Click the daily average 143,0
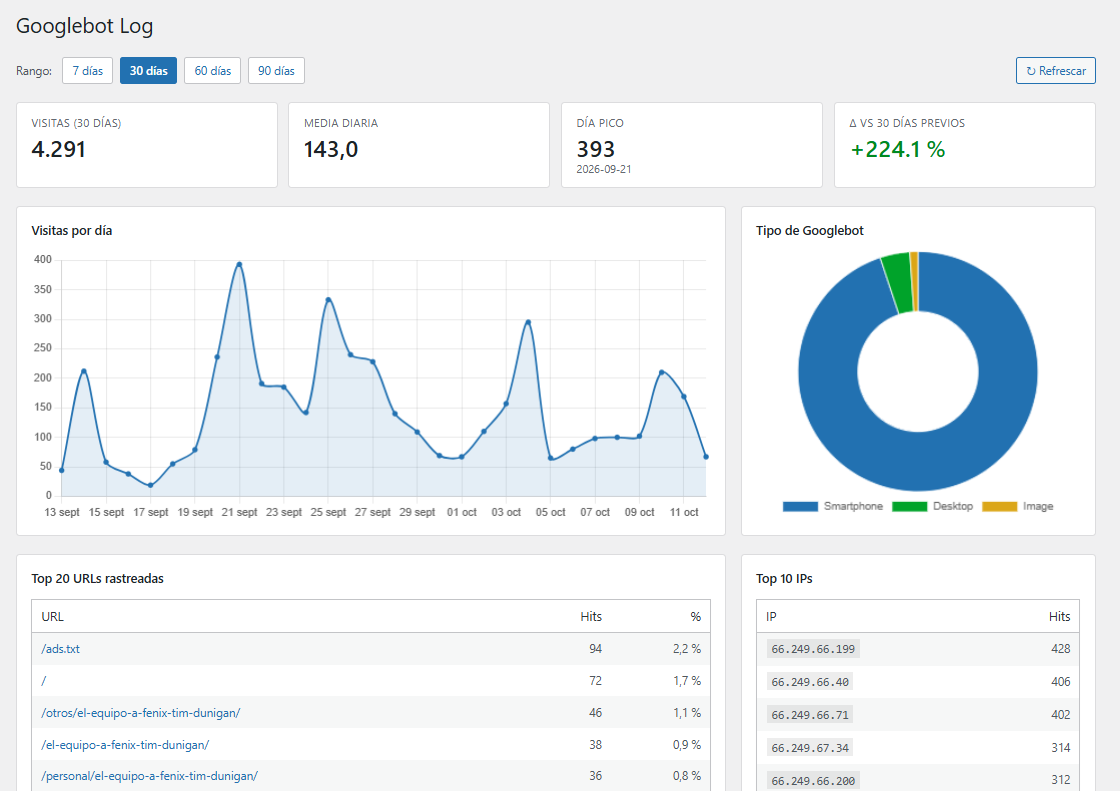 pos(331,149)
